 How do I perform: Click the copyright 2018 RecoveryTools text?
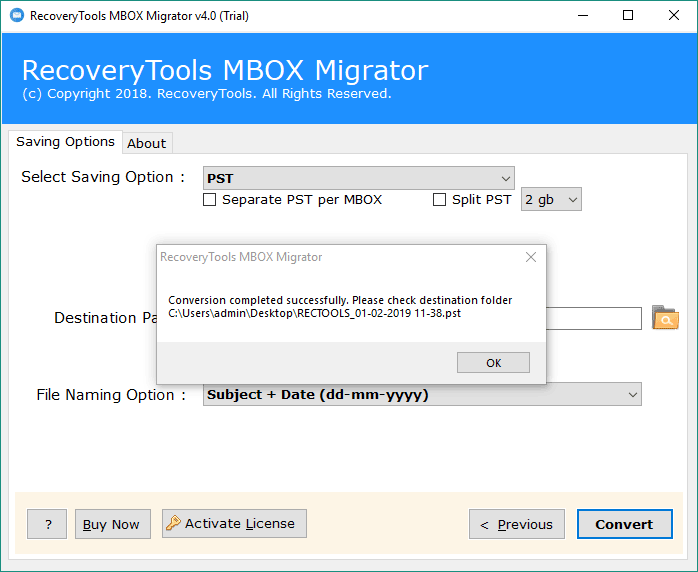tap(207, 94)
